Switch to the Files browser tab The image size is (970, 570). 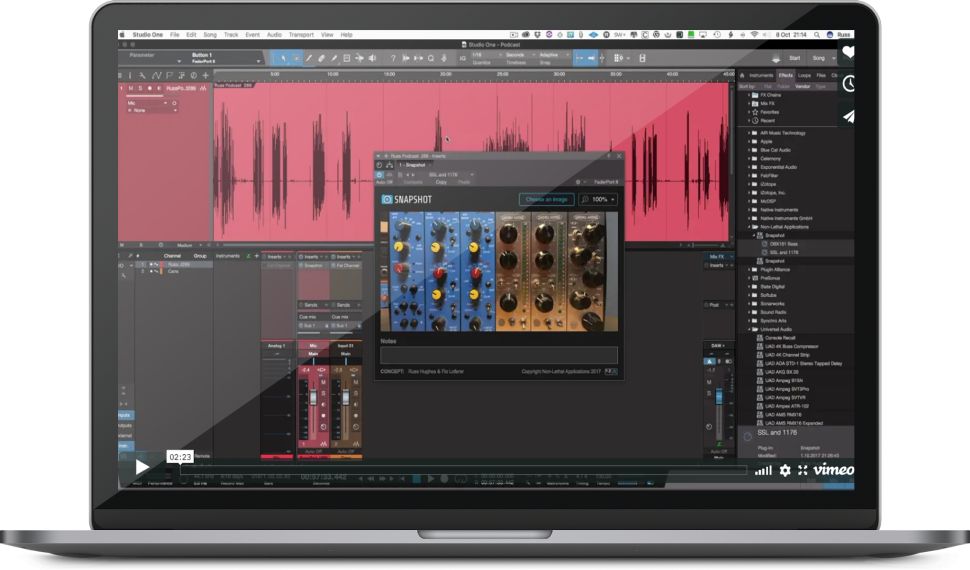821,76
